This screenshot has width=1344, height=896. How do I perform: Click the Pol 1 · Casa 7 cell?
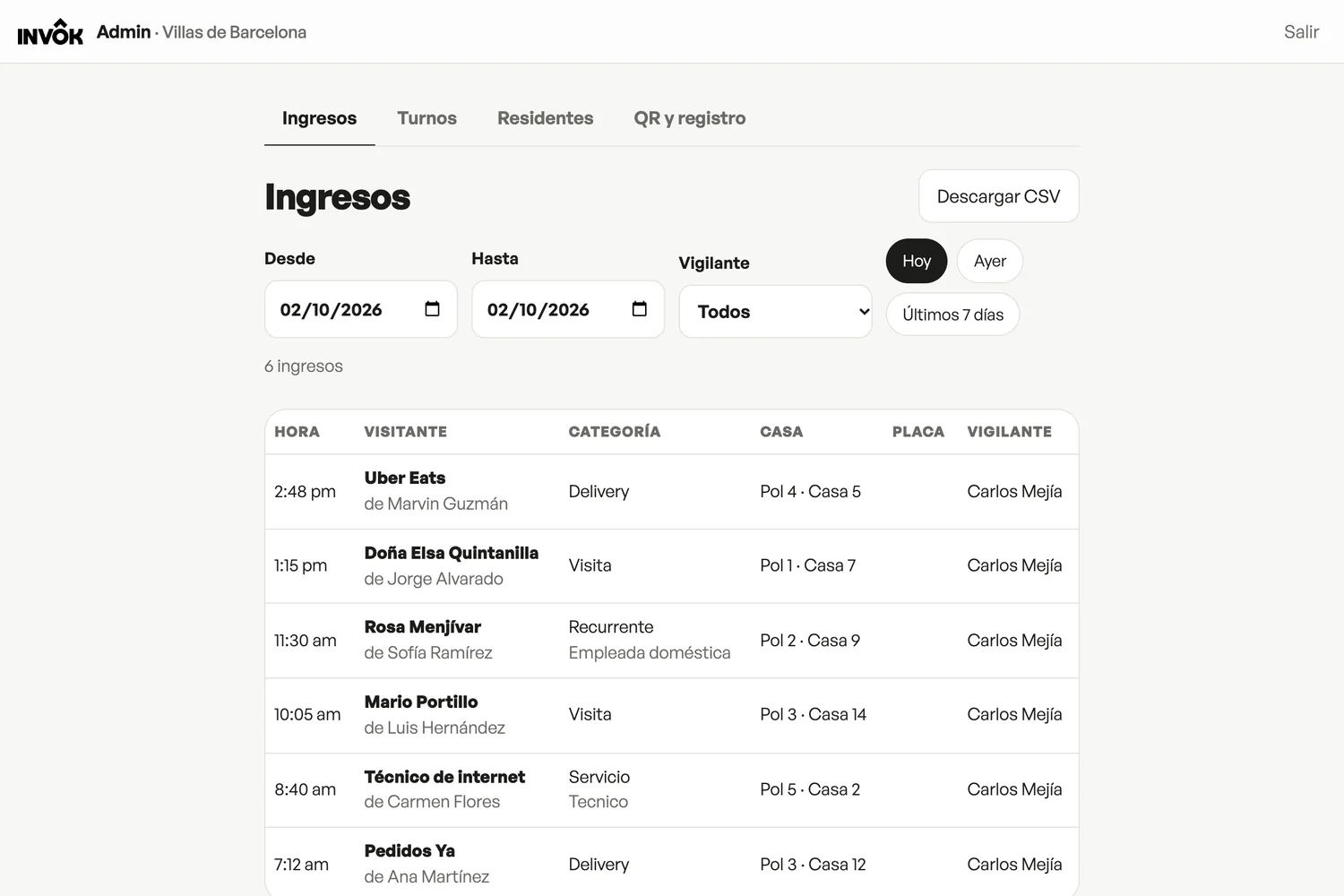pyautogui.click(x=807, y=565)
